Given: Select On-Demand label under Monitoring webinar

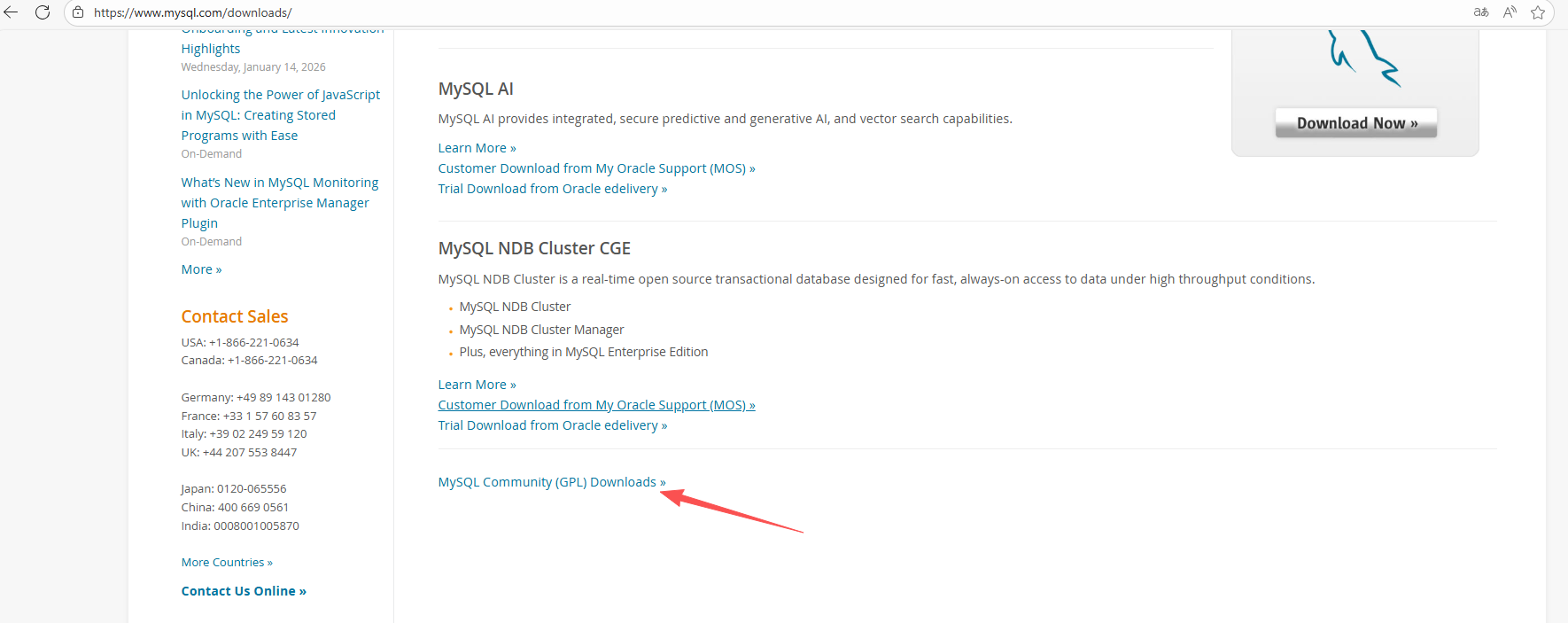Looking at the screenshot, I should point(212,242).
